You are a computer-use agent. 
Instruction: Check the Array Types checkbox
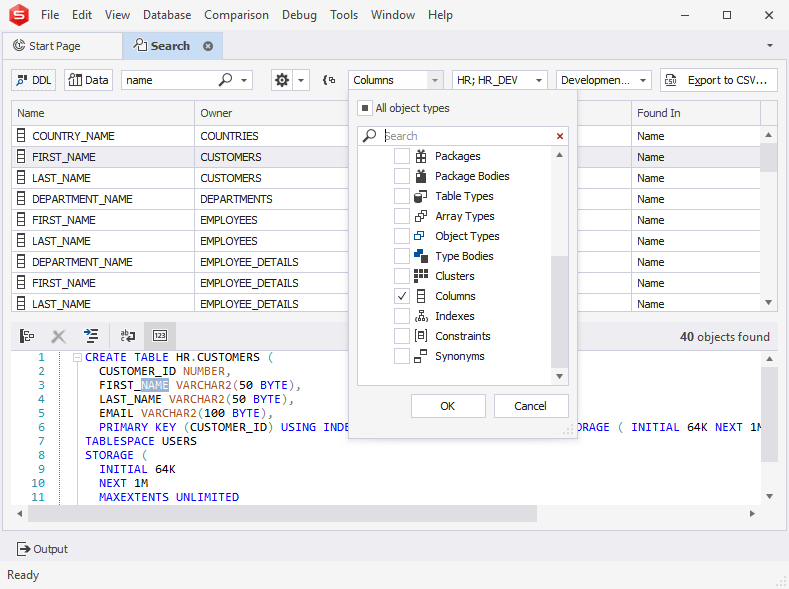click(402, 216)
